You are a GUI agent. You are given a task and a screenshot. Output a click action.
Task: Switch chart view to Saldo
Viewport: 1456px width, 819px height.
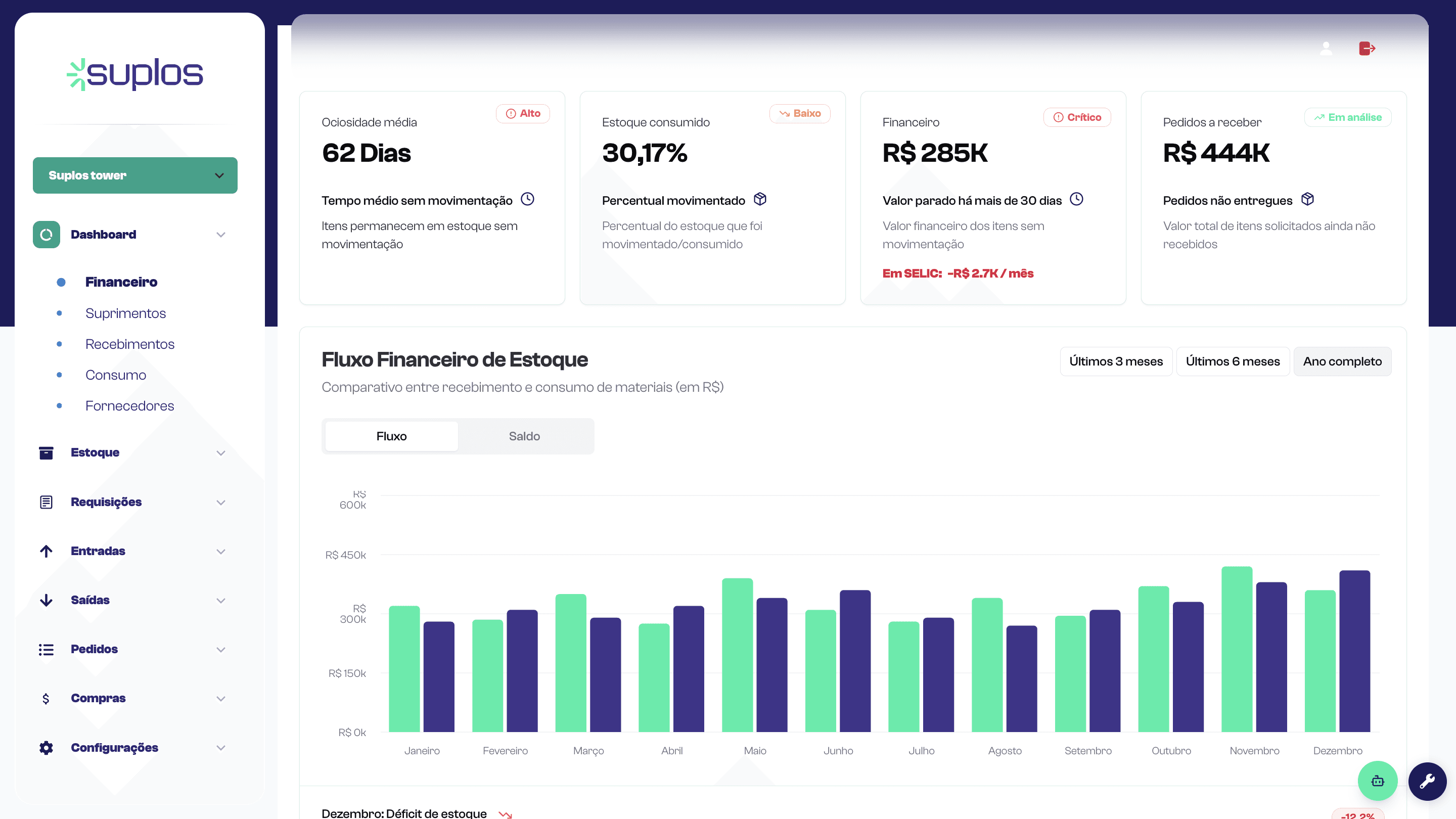[x=524, y=436]
